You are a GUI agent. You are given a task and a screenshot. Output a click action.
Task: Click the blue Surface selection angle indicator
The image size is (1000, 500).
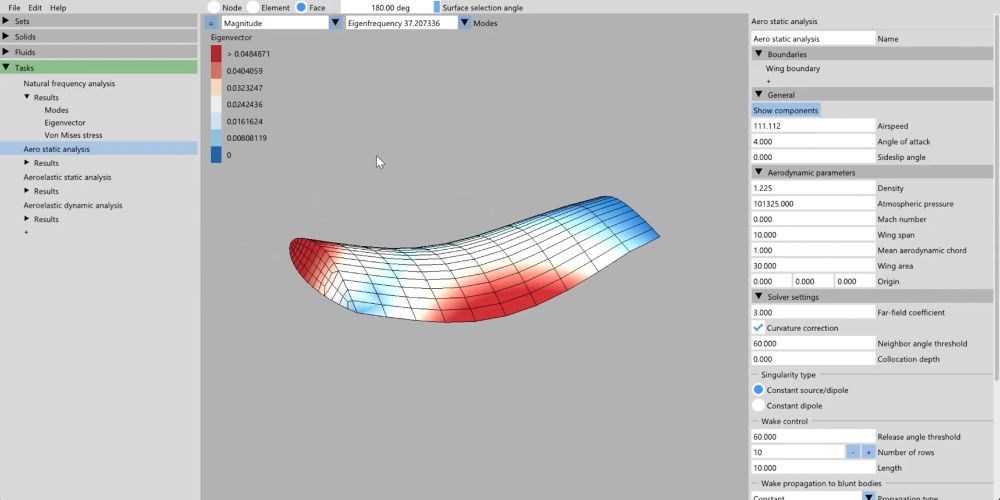(x=436, y=8)
